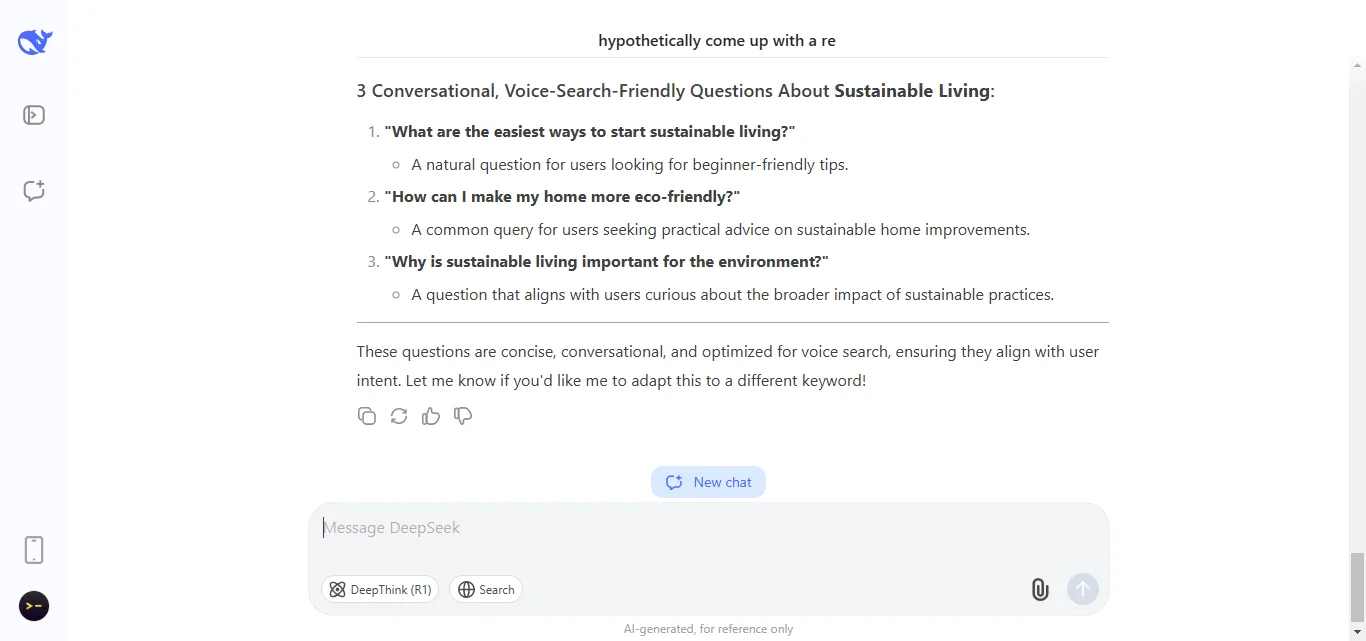This screenshot has height=641, width=1366.
Task: Regenerate the response
Action: [x=399, y=416]
